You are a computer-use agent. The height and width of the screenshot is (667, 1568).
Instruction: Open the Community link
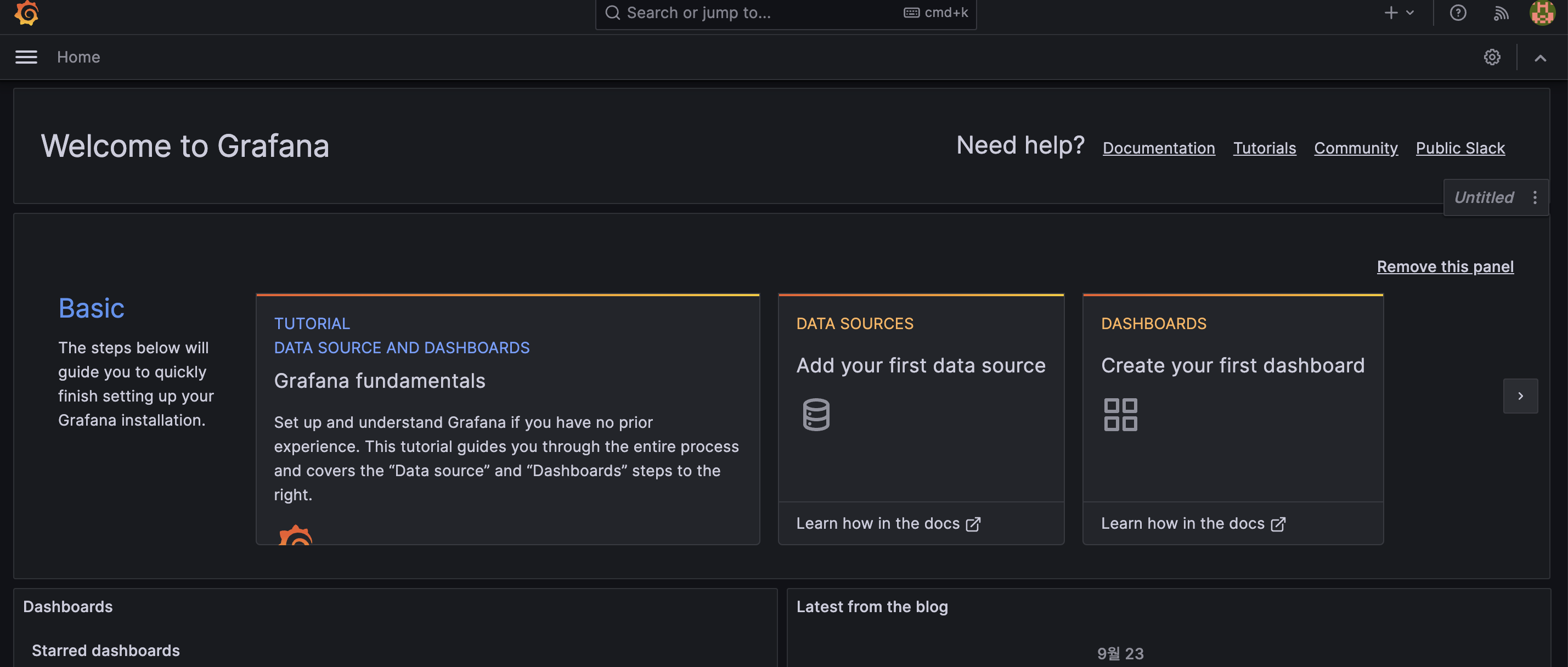1356,148
